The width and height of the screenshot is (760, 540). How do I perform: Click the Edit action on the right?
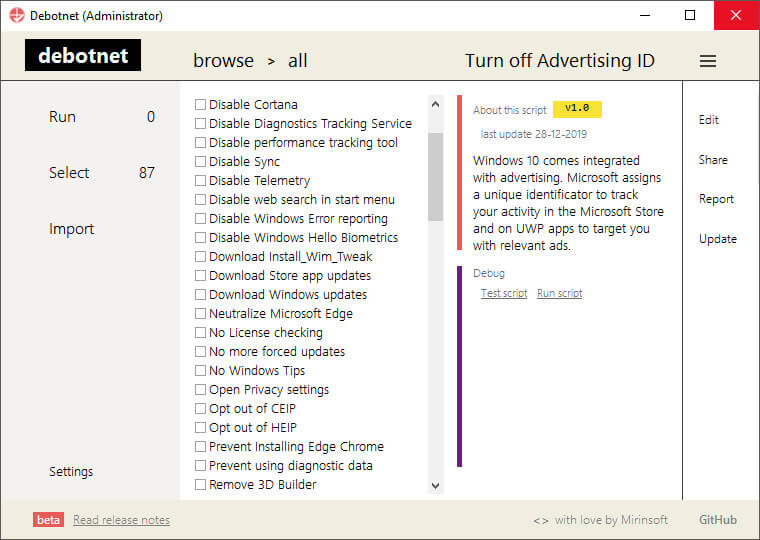(709, 120)
